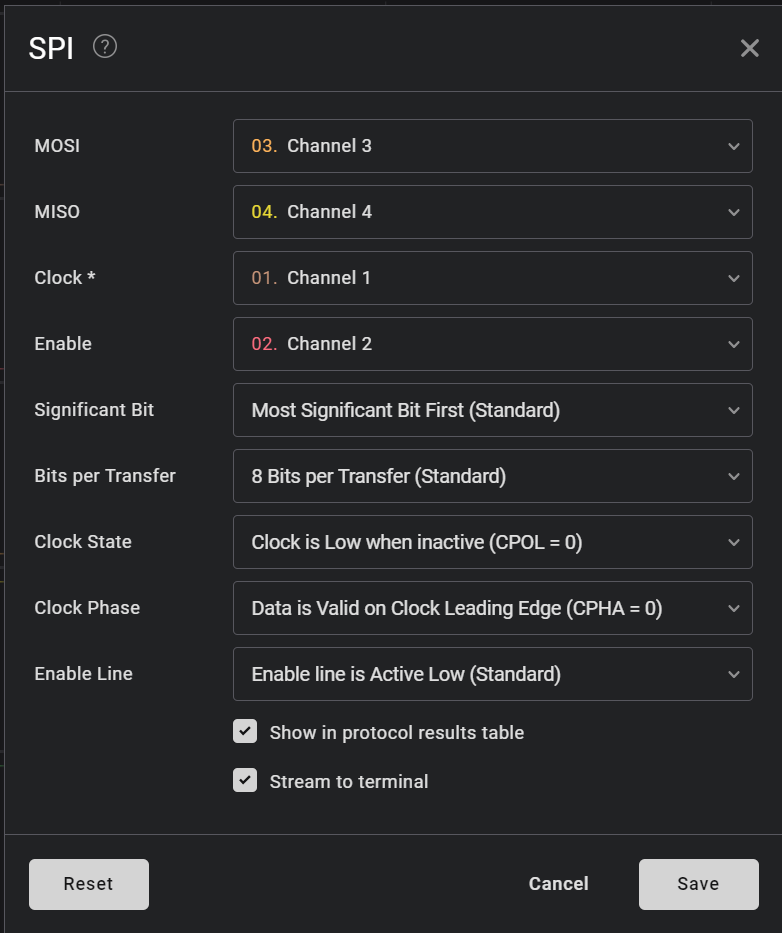Screen dimensions: 782x933
Task: Click the Reset button
Action: [x=89, y=884]
